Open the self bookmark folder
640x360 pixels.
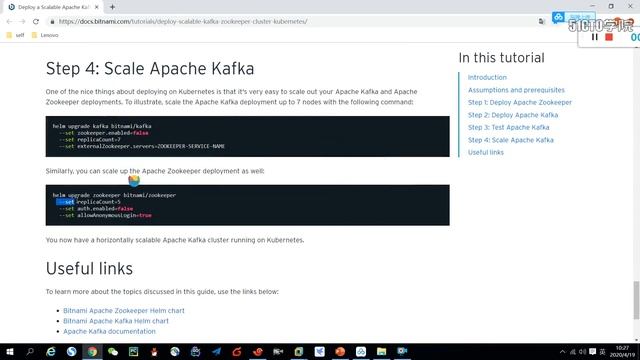click(16, 35)
